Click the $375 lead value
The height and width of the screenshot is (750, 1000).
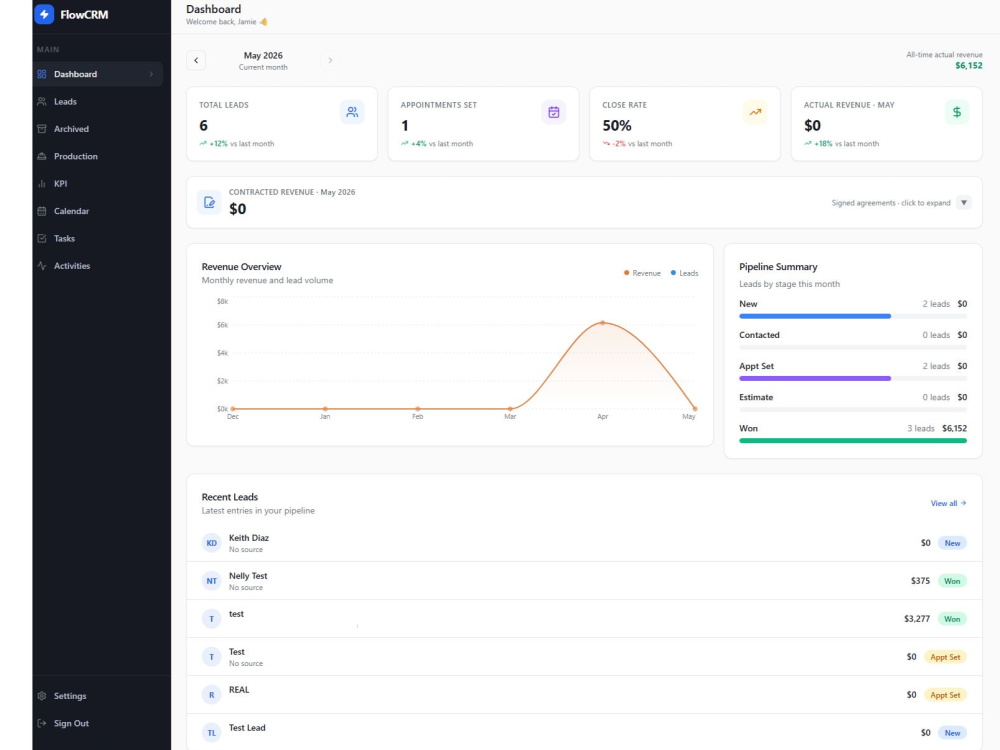[920, 581]
